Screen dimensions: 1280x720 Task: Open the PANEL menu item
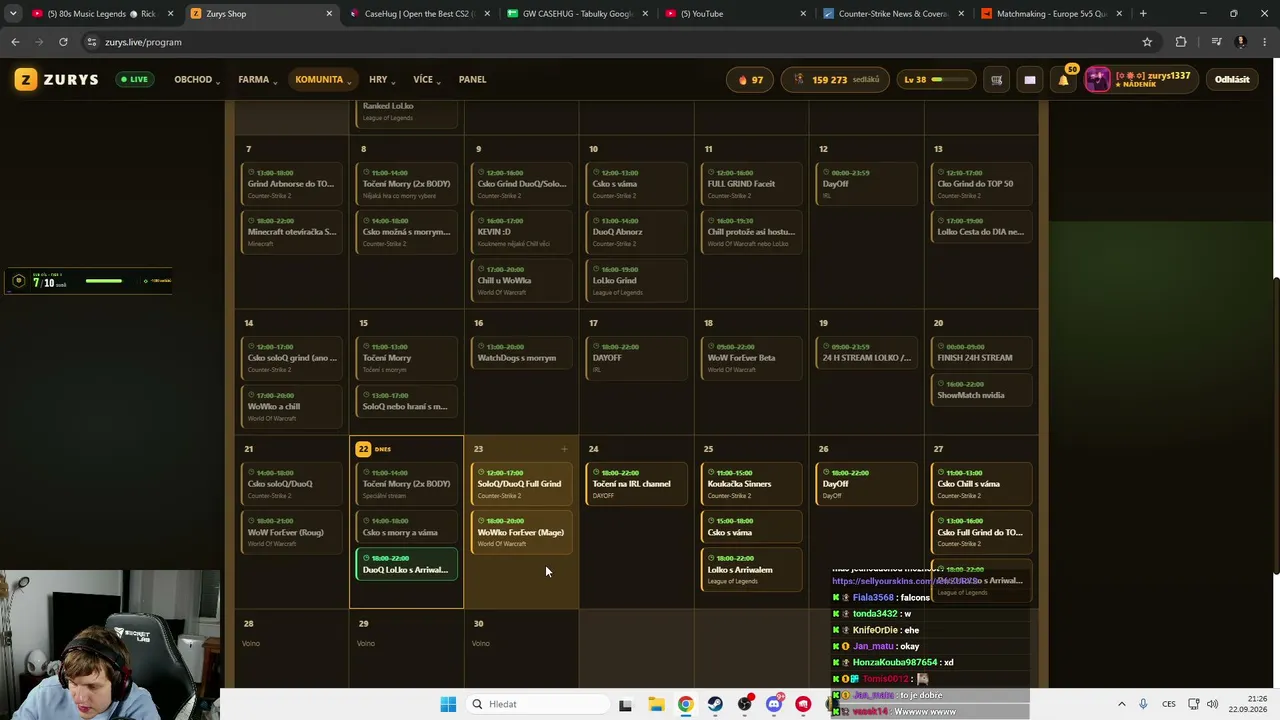[x=472, y=80]
